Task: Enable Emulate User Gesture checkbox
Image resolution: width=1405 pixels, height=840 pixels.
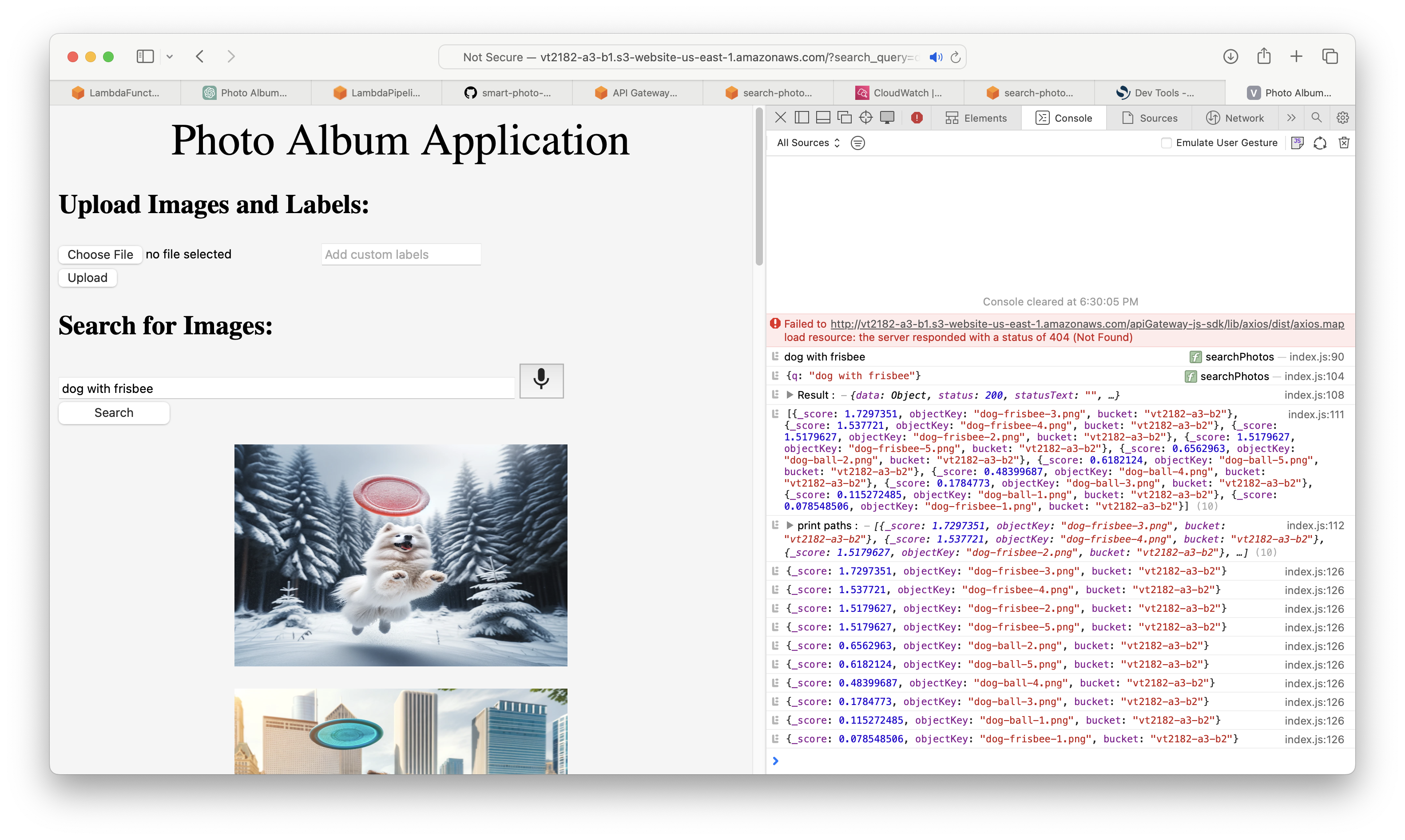Action: coord(1166,143)
